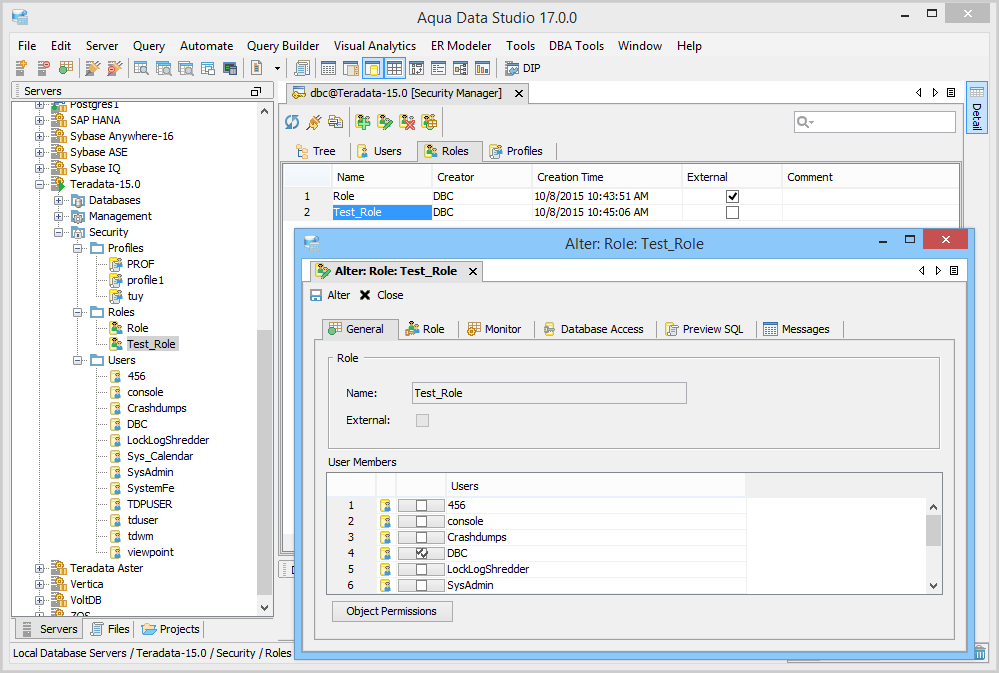Click the Register Server toolbar icon

pyautogui.click(x=21, y=68)
